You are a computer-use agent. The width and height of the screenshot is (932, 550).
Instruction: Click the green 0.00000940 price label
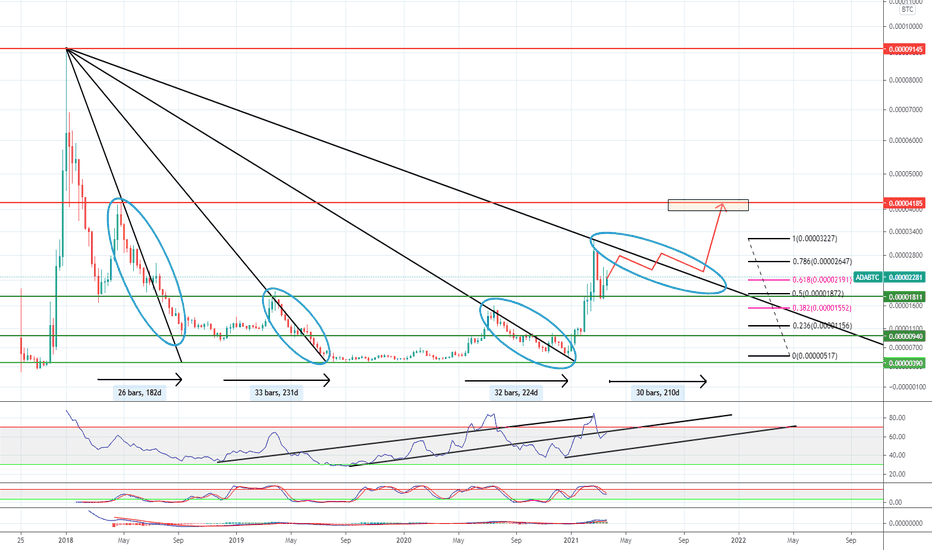click(x=905, y=337)
